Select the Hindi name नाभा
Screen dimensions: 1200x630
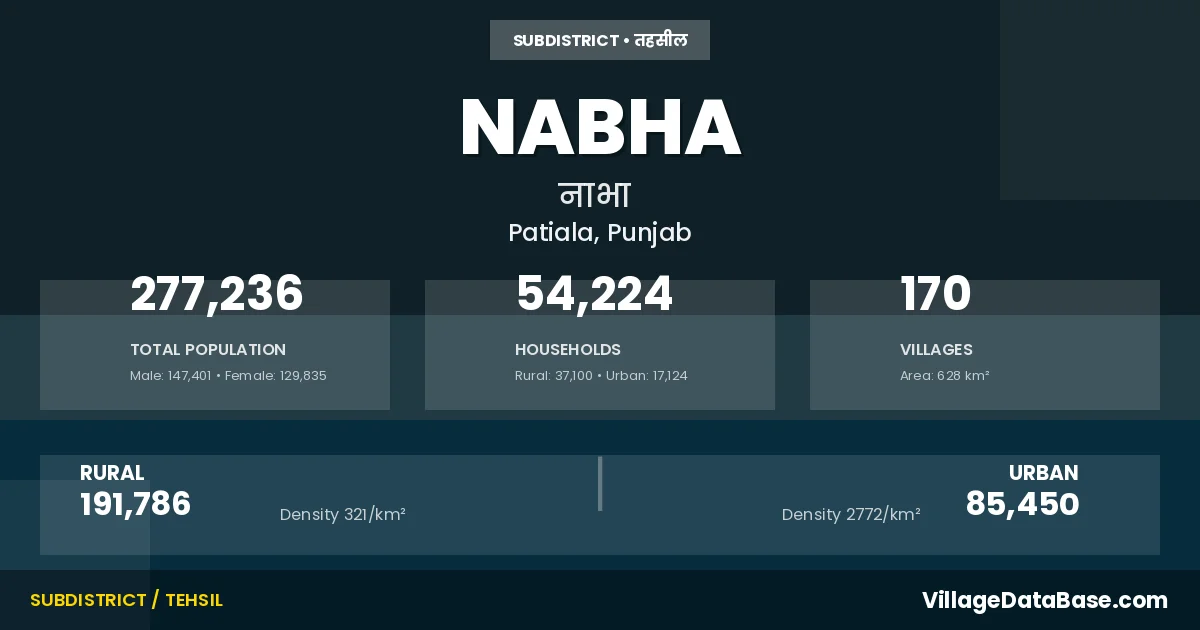pos(594,194)
